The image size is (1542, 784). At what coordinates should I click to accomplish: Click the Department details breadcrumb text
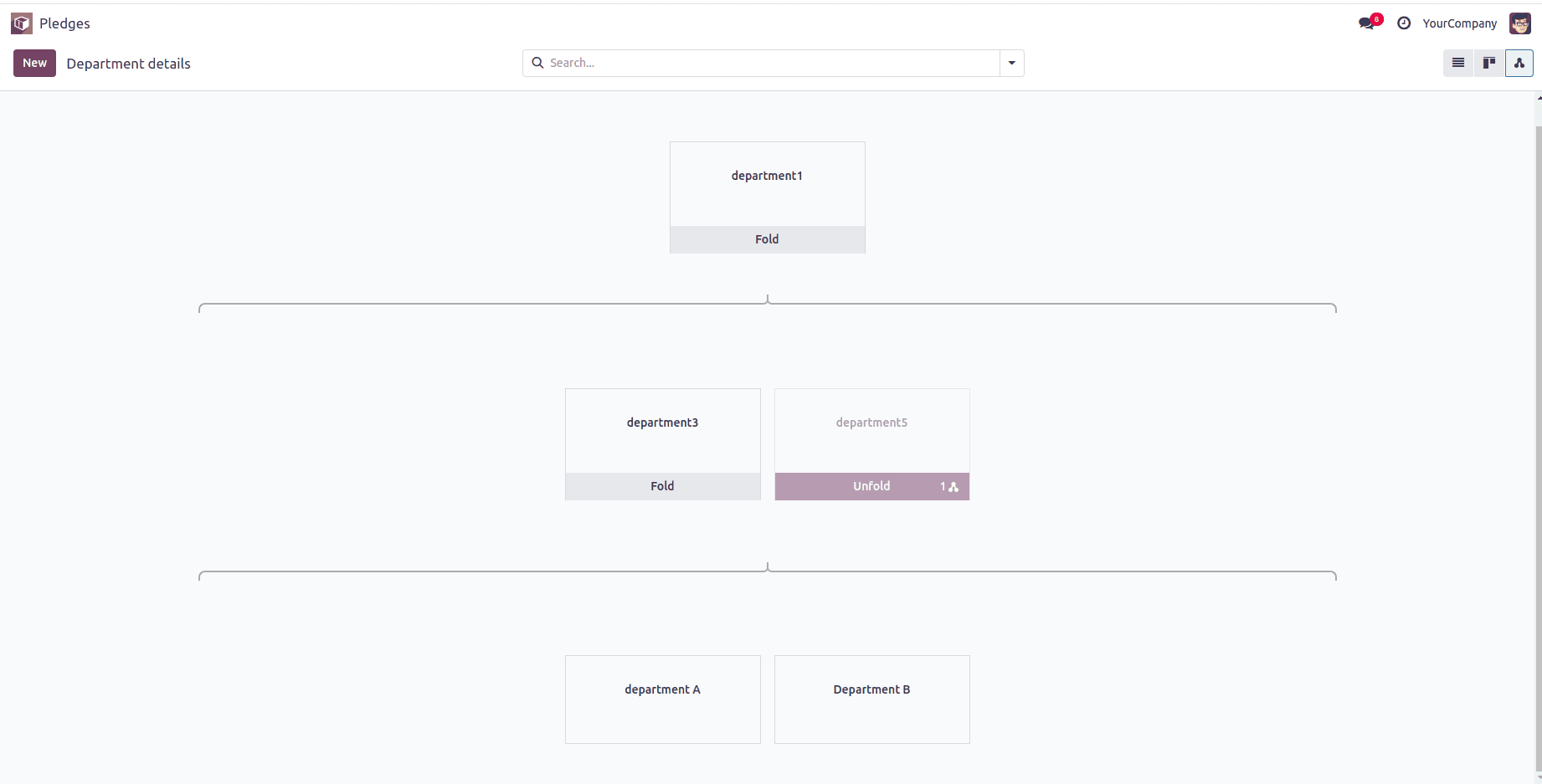coord(129,64)
